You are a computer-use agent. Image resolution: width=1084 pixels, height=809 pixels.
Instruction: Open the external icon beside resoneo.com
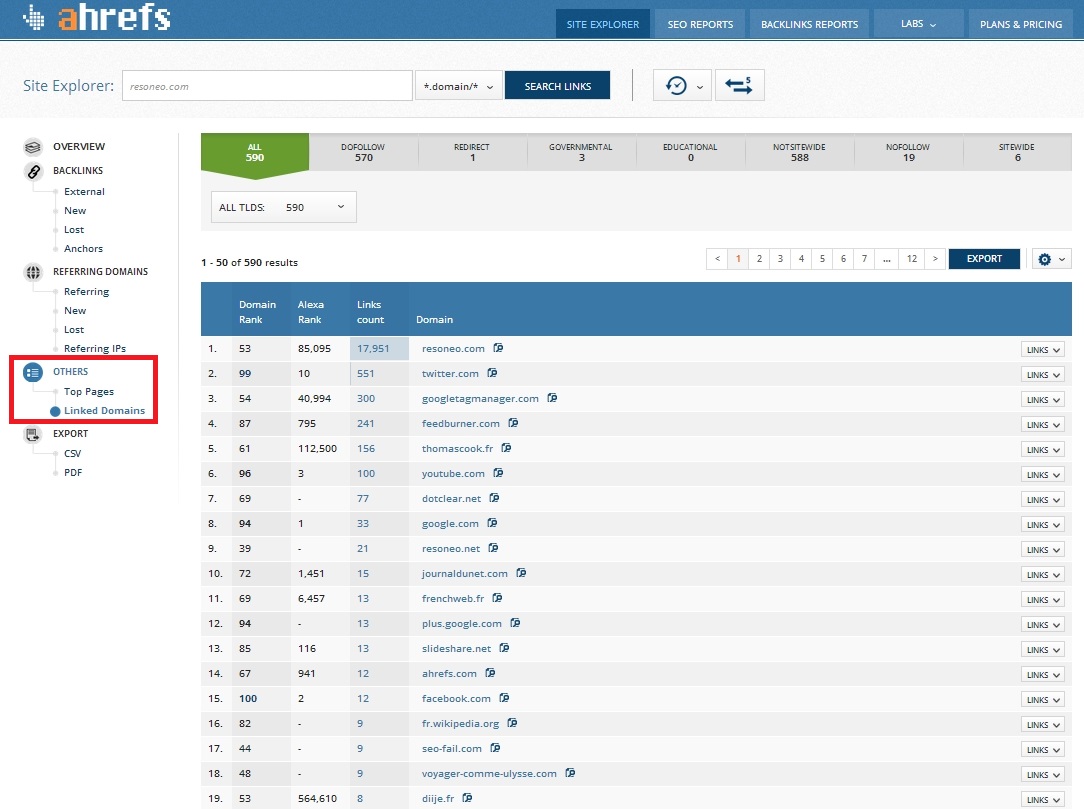coord(498,348)
